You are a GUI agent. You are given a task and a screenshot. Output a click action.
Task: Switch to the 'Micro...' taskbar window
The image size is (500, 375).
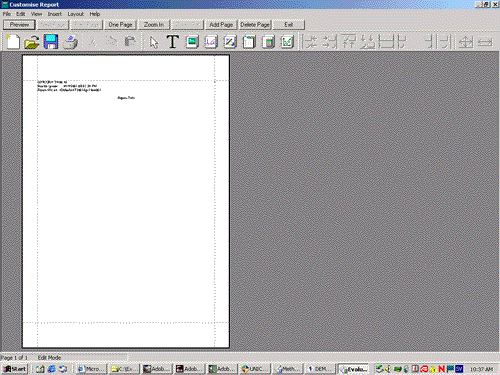click(x=91, y=369)
